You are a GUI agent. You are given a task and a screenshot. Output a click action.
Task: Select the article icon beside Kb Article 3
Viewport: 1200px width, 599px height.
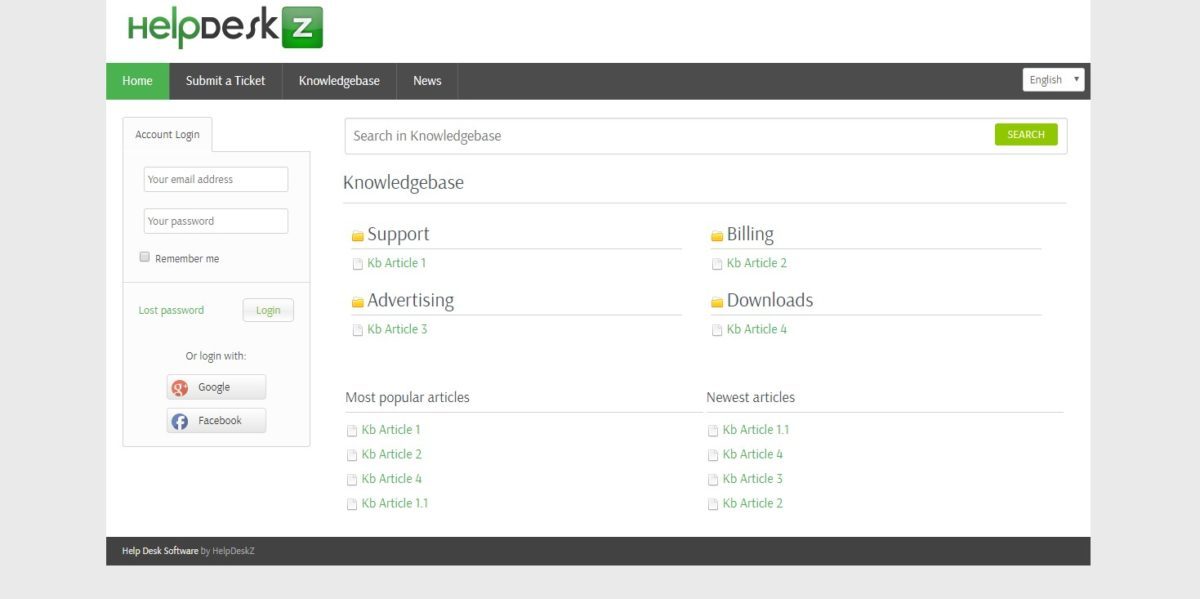tap(357, 329)
